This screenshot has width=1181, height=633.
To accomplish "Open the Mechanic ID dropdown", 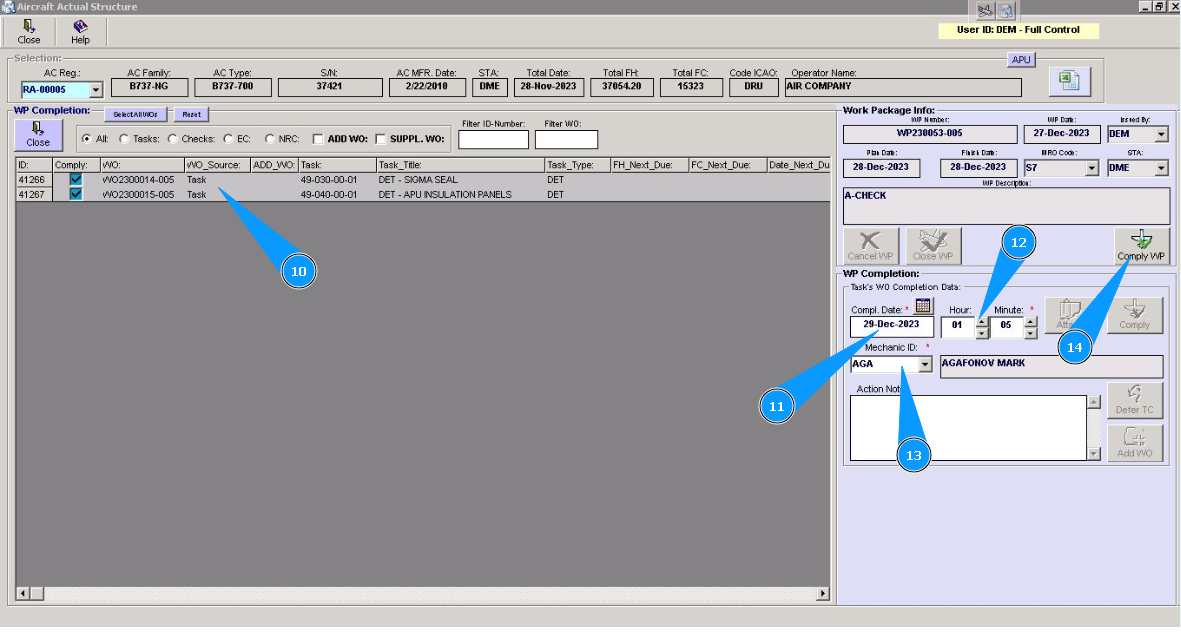I will pos(925,364).
